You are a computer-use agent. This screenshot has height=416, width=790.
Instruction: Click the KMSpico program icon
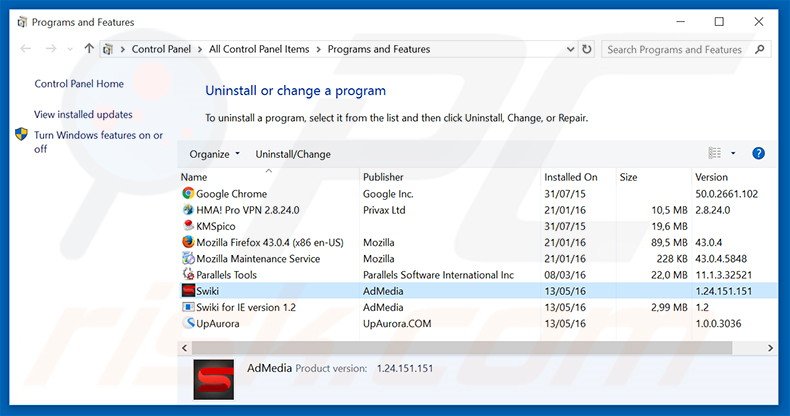(x=188, y=226)
